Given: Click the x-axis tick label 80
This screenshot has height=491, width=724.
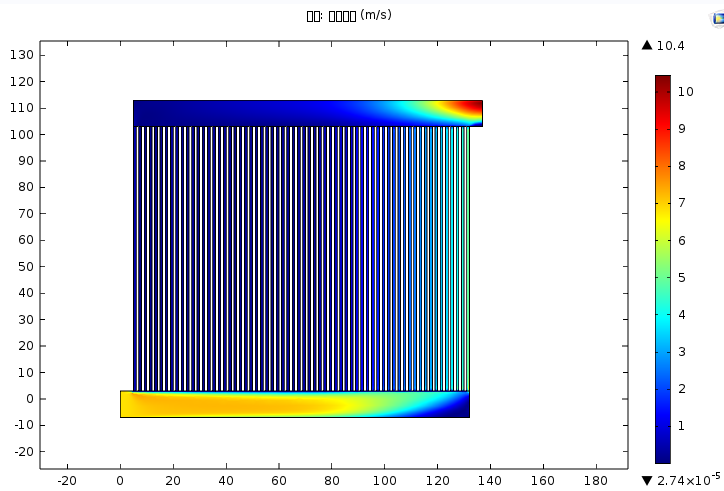Looking at the screenshot, I should click(332, 481).
